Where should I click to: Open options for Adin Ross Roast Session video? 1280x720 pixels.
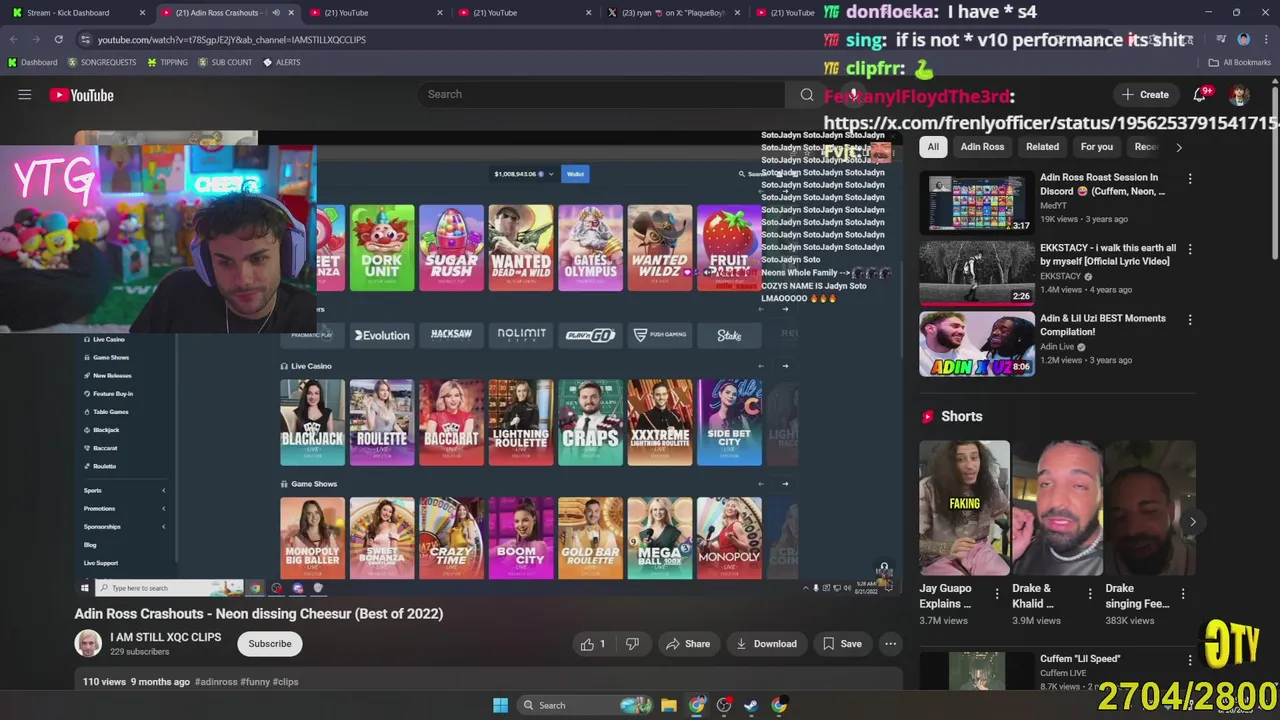click(x=1190, y=179)
